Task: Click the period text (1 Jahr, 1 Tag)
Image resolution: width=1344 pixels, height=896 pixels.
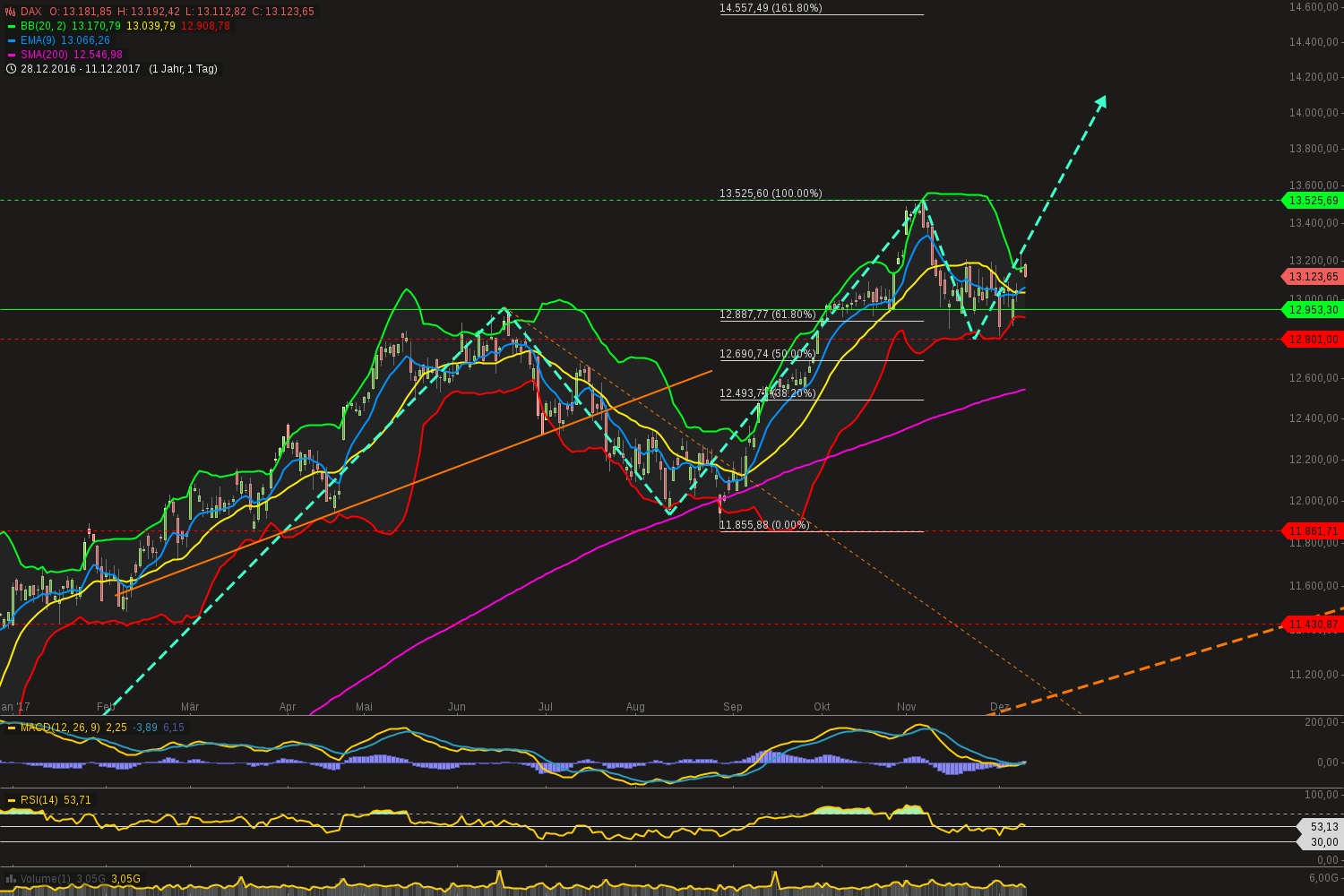Action: 183,69
